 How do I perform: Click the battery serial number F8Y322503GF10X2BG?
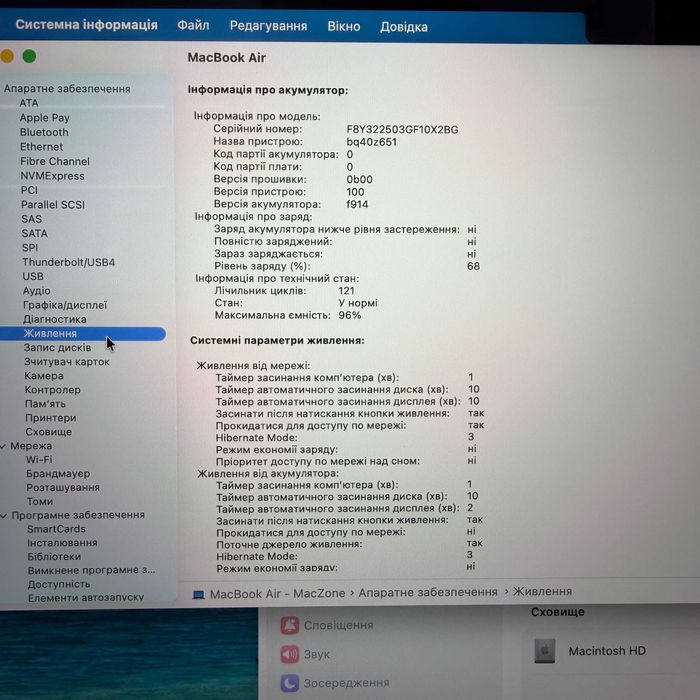(402, 130)
